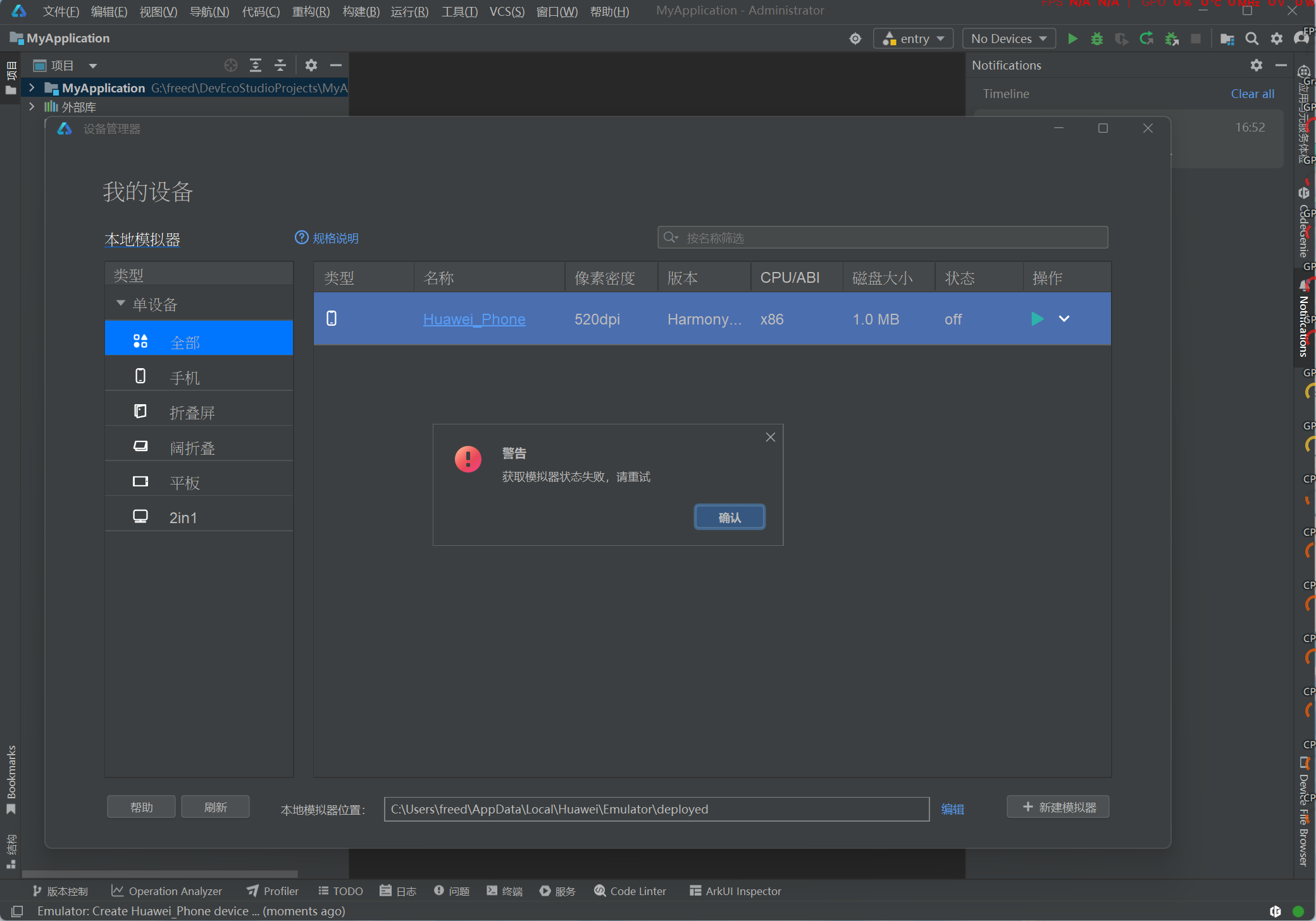Open the 工具(T) menu
This screenshot has width=1316, height=921.
point(459,11)
